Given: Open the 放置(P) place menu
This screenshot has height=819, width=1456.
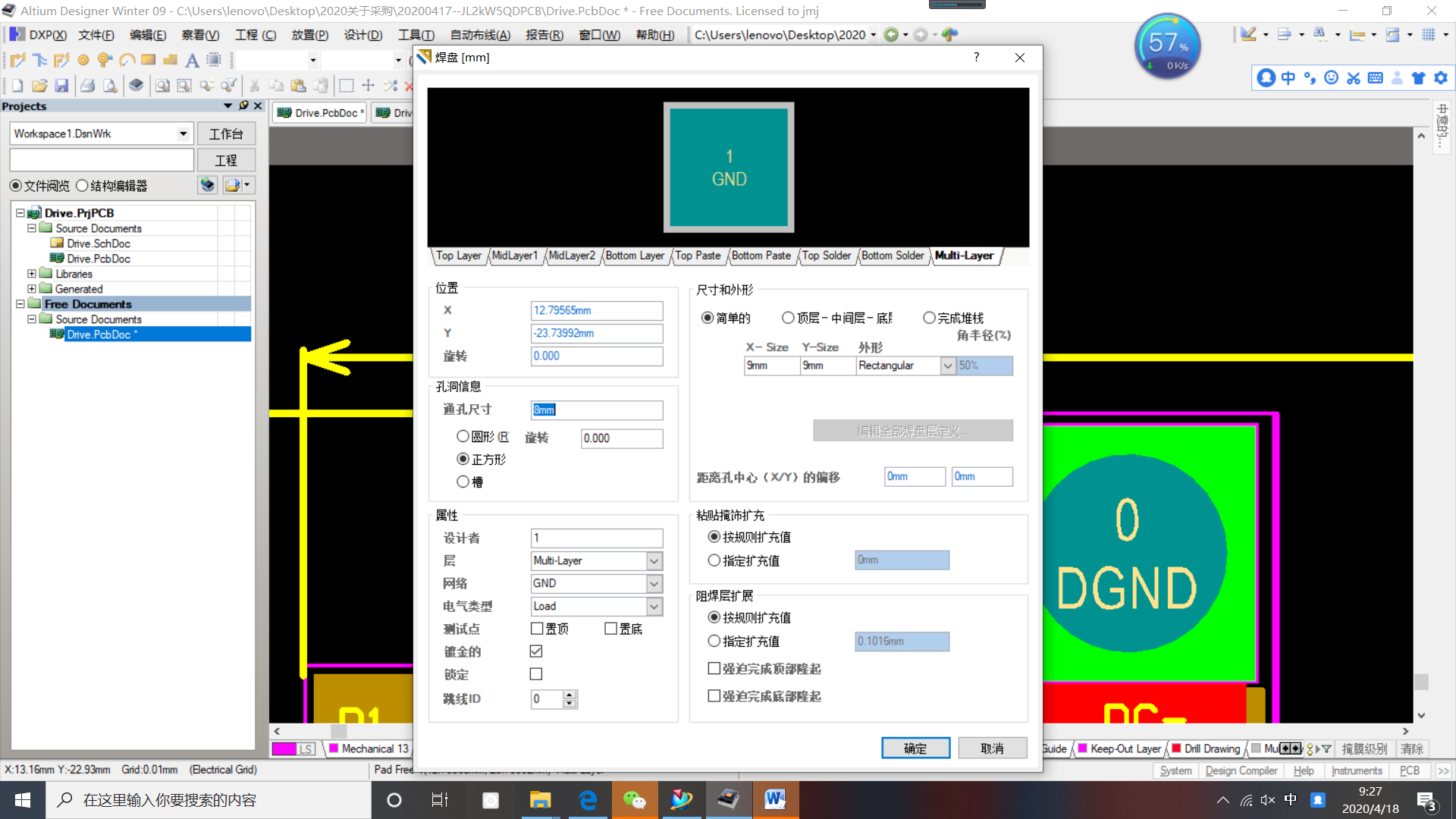Looking at the screenshot, I should [309, 35].
